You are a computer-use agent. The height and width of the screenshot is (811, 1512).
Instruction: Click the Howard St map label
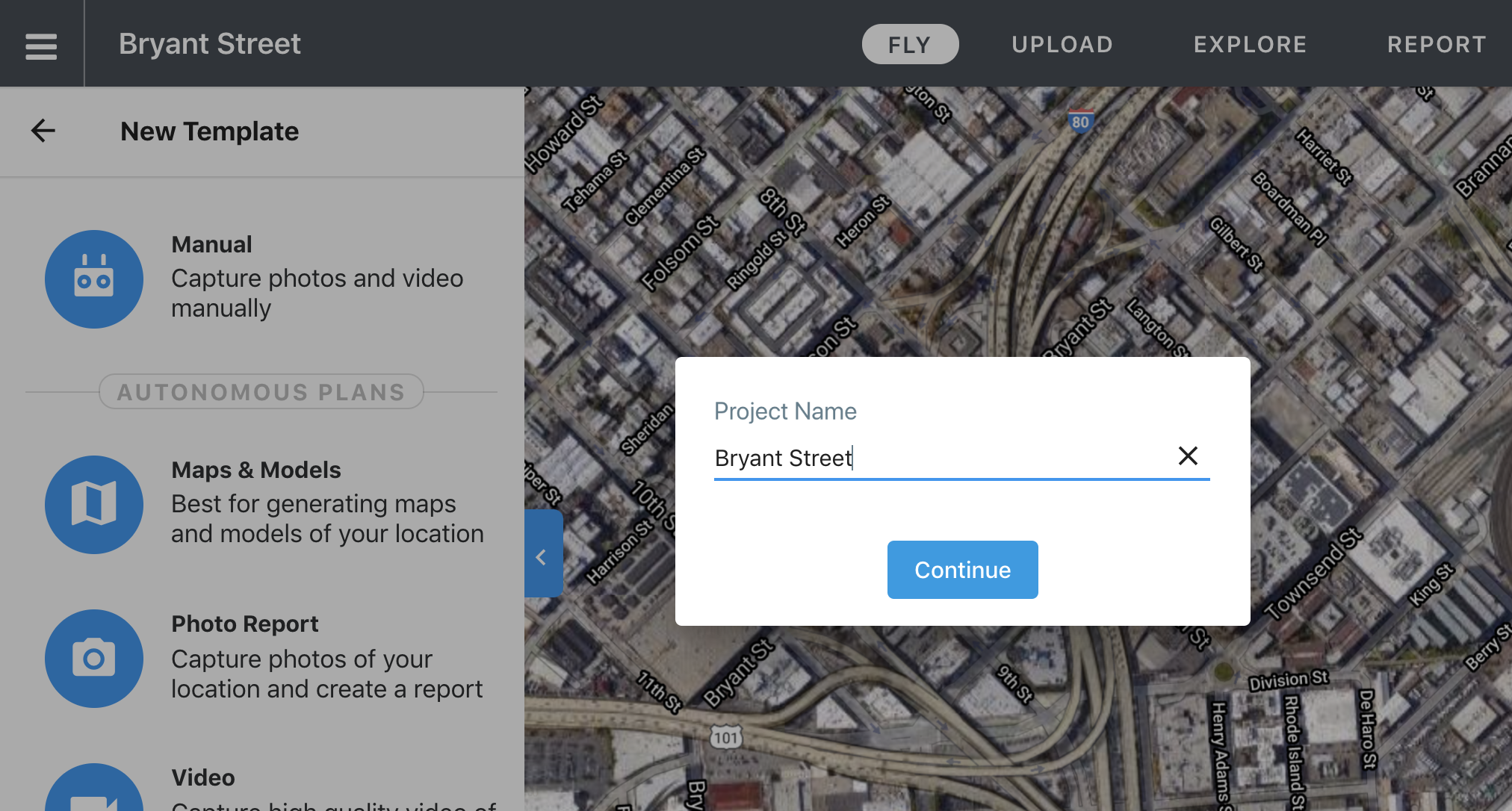coord(564,134)
